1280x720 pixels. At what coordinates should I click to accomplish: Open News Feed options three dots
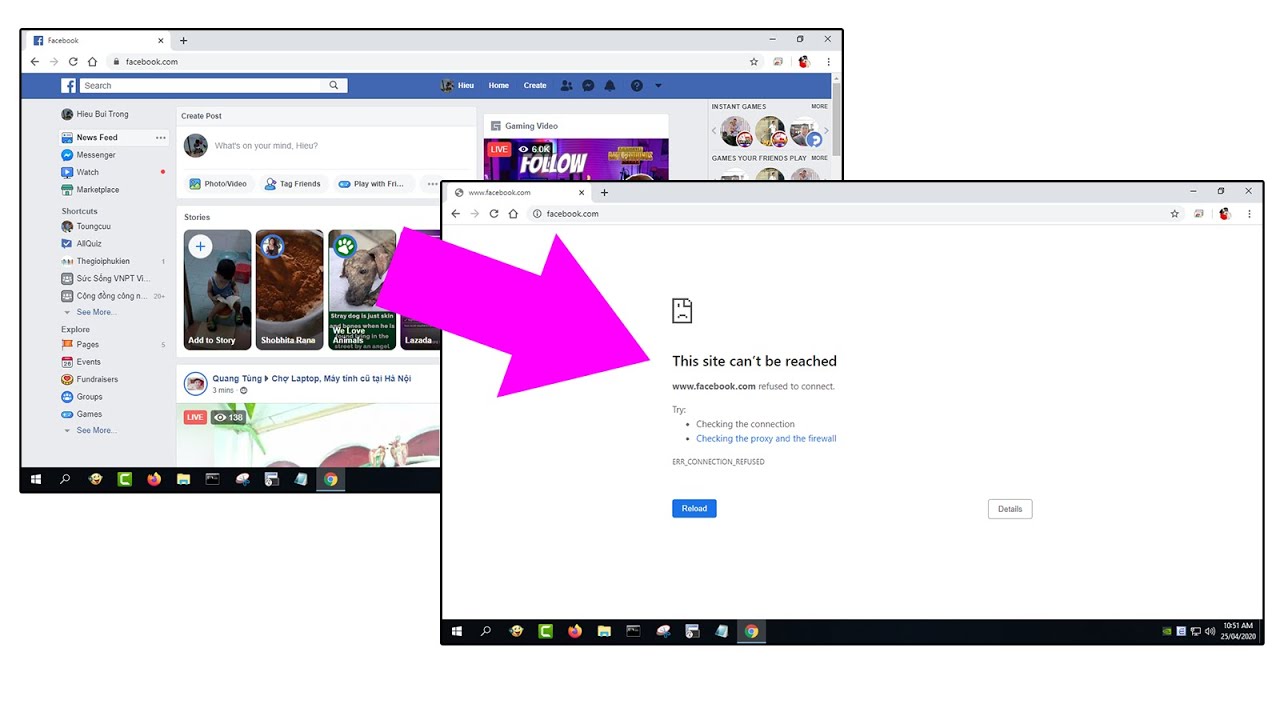(x=161, y=138)
